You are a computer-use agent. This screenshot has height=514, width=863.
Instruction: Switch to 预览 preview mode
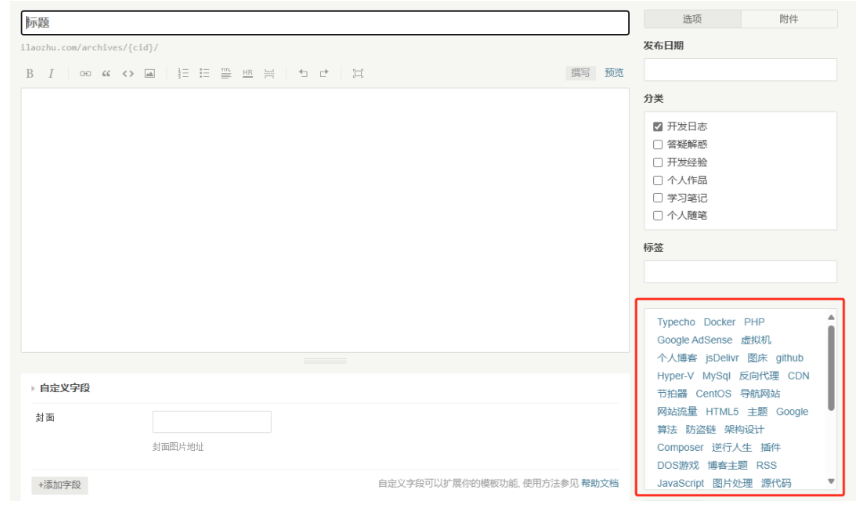pos(614,73)
